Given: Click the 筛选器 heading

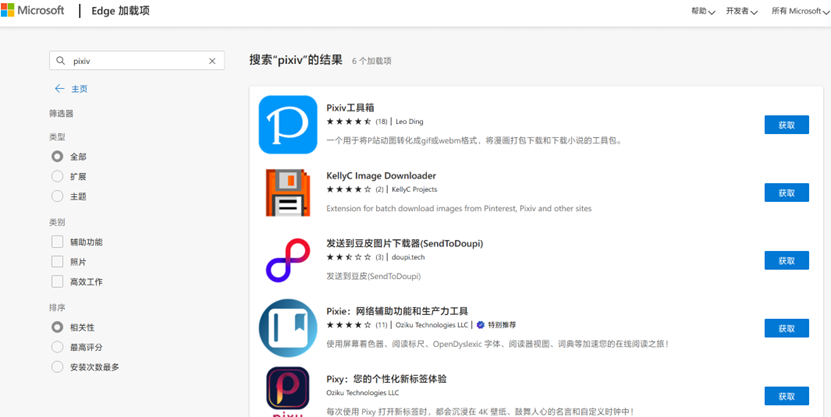Looking at the screenshot, I should coord(61,113).
